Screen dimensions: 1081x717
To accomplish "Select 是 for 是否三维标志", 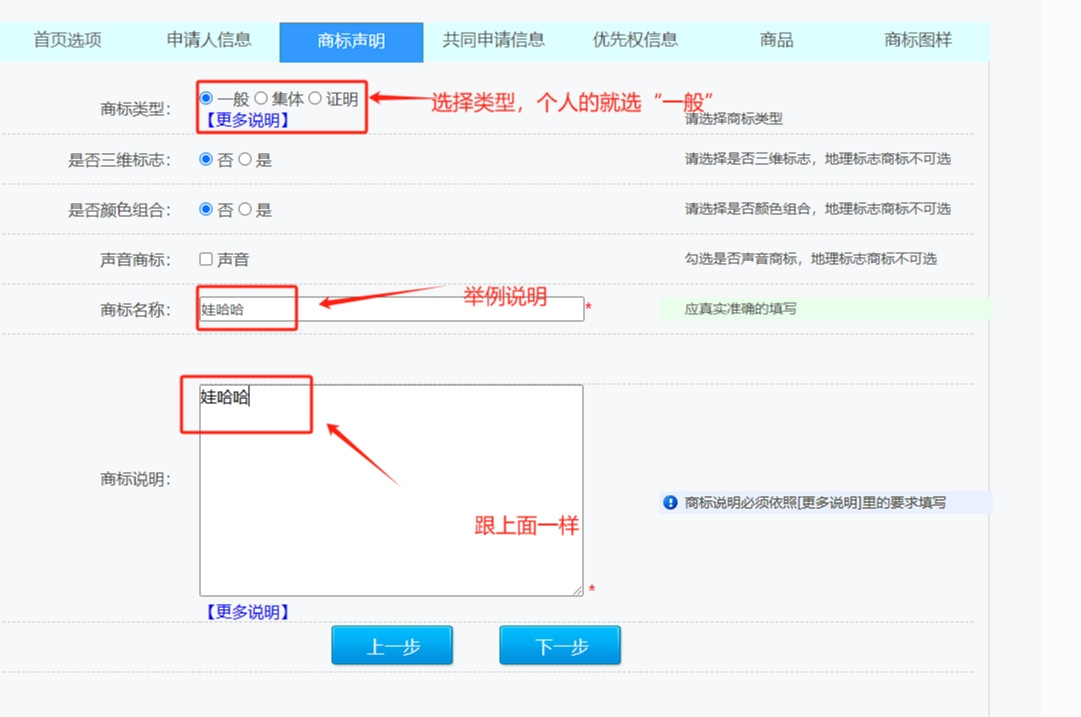I will (245, 159).
